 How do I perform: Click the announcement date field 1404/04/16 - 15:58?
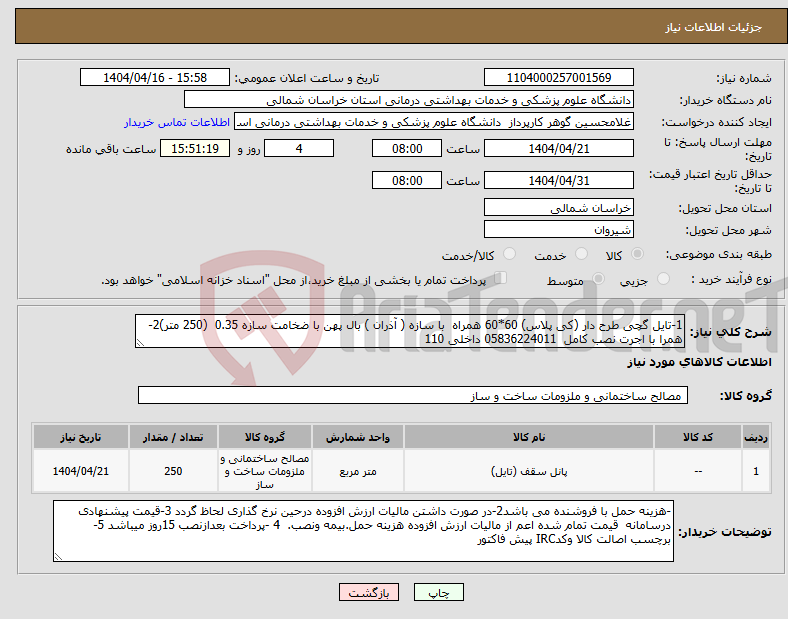coord(155,77)
